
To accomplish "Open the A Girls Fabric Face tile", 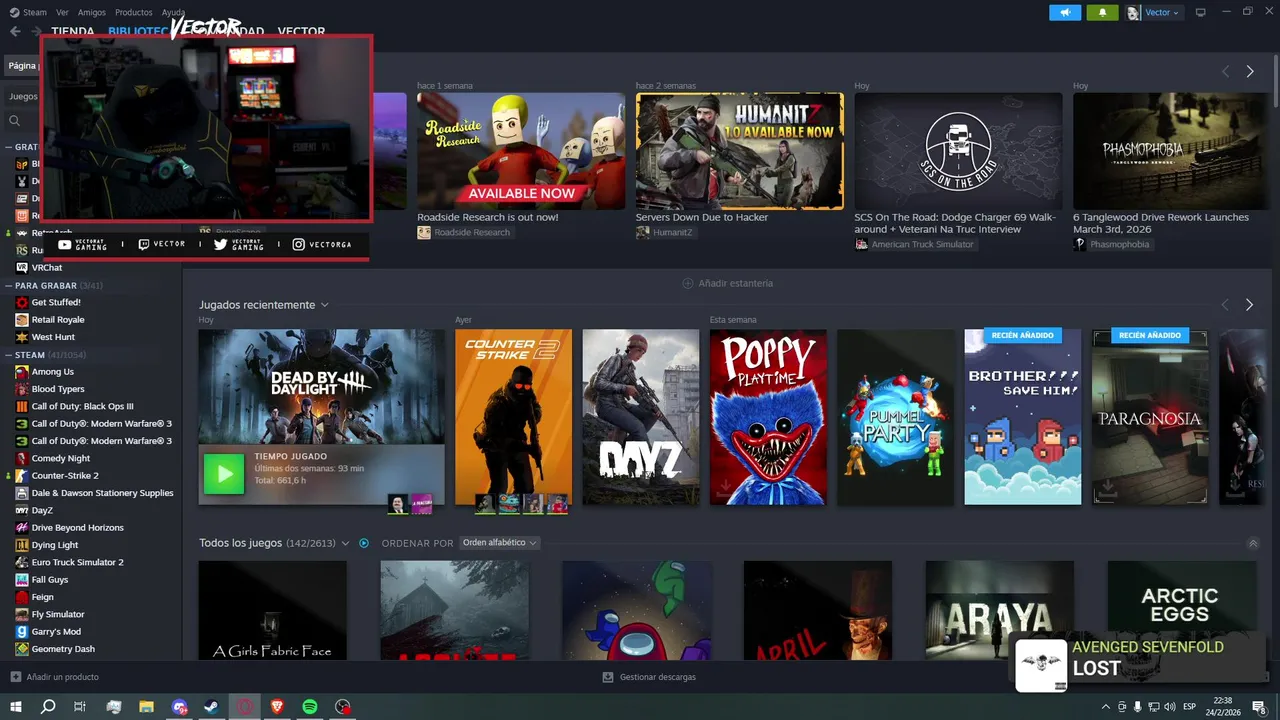I will click(272, 610).
